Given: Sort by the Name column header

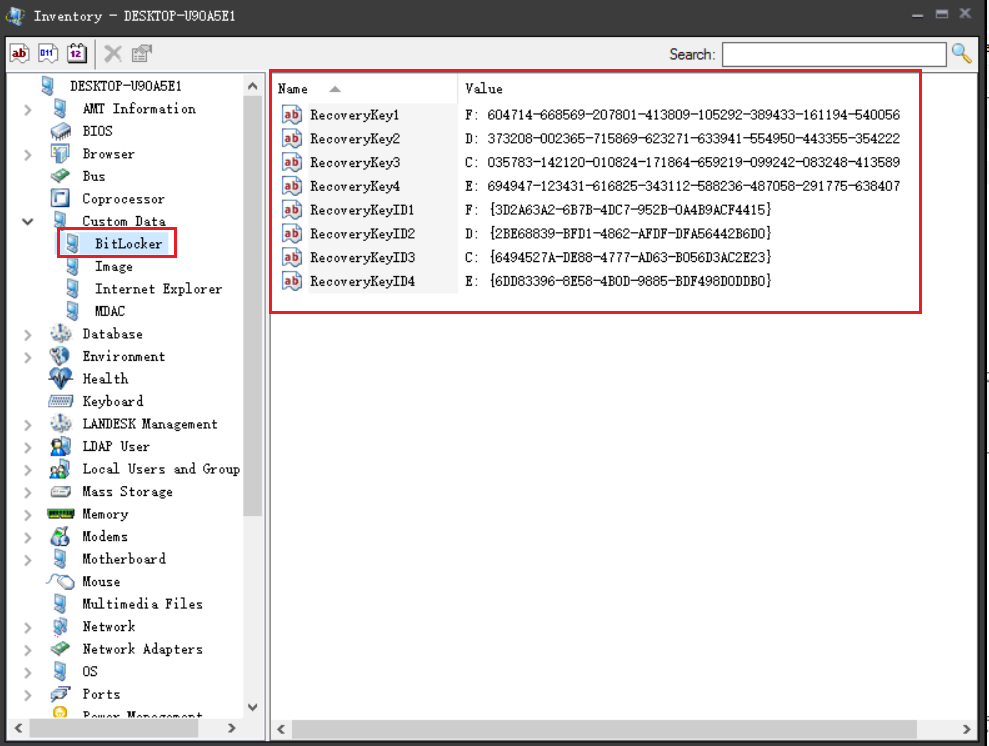Looking at the screenshot, I should point(293,89).
